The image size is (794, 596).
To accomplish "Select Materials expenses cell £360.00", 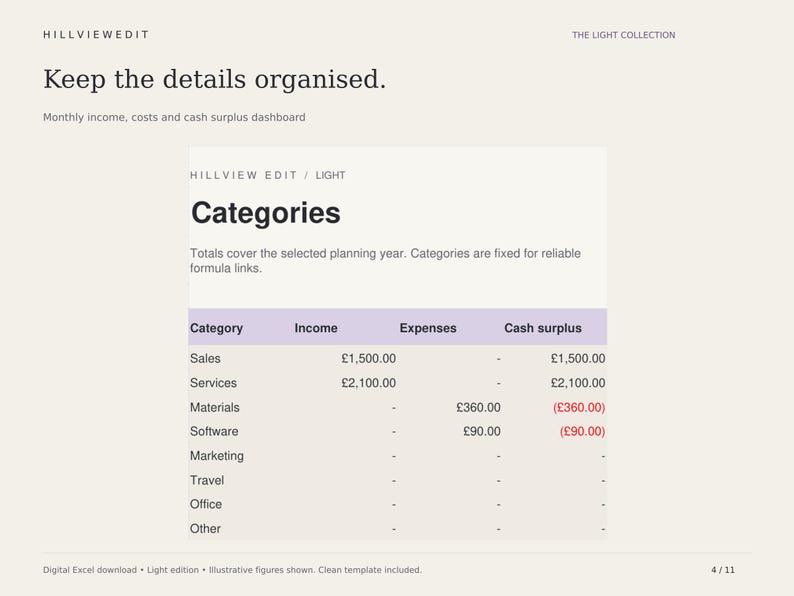I will click(478, 407).
